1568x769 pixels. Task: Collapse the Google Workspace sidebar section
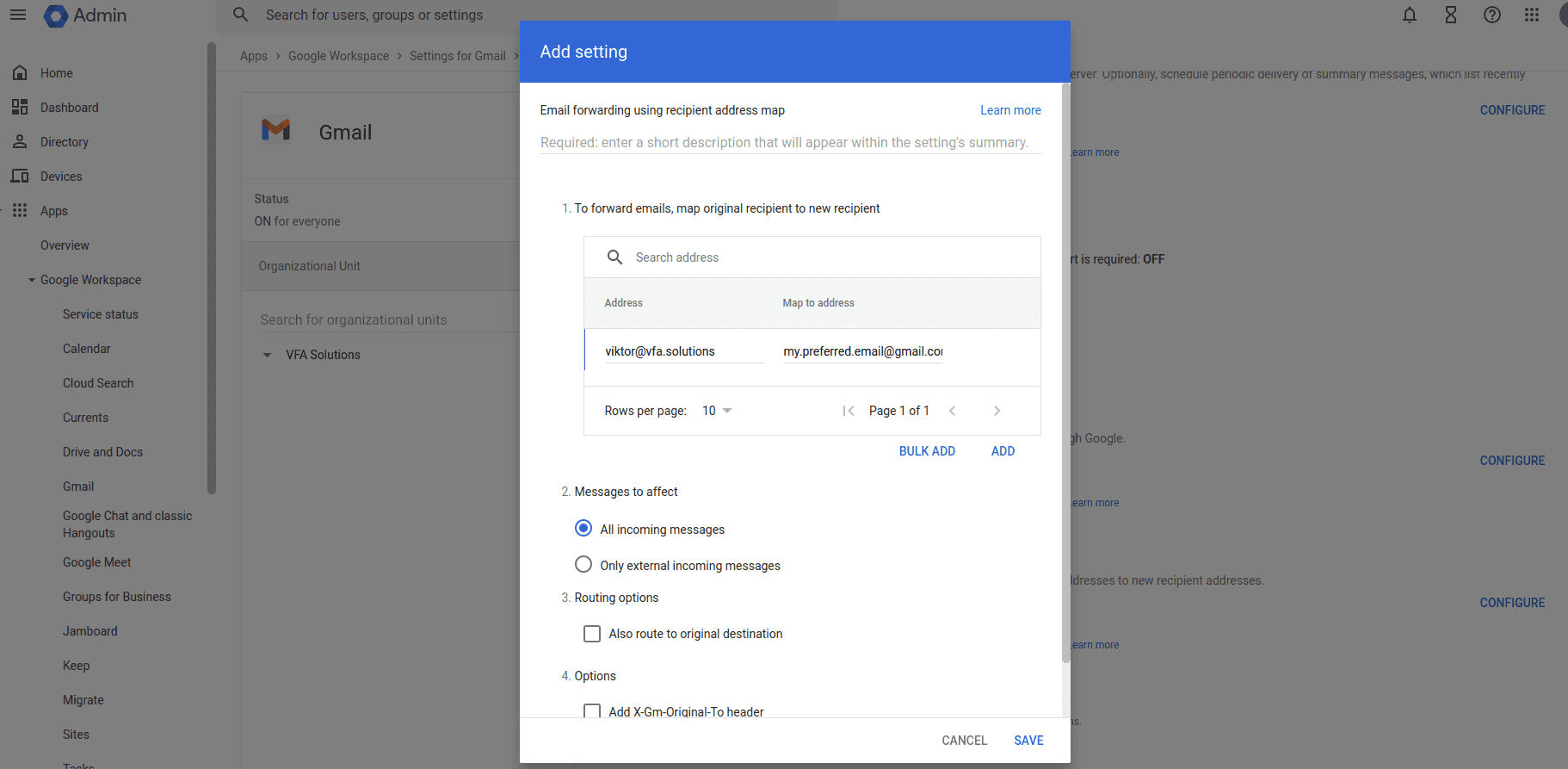[x=32, y=280]
